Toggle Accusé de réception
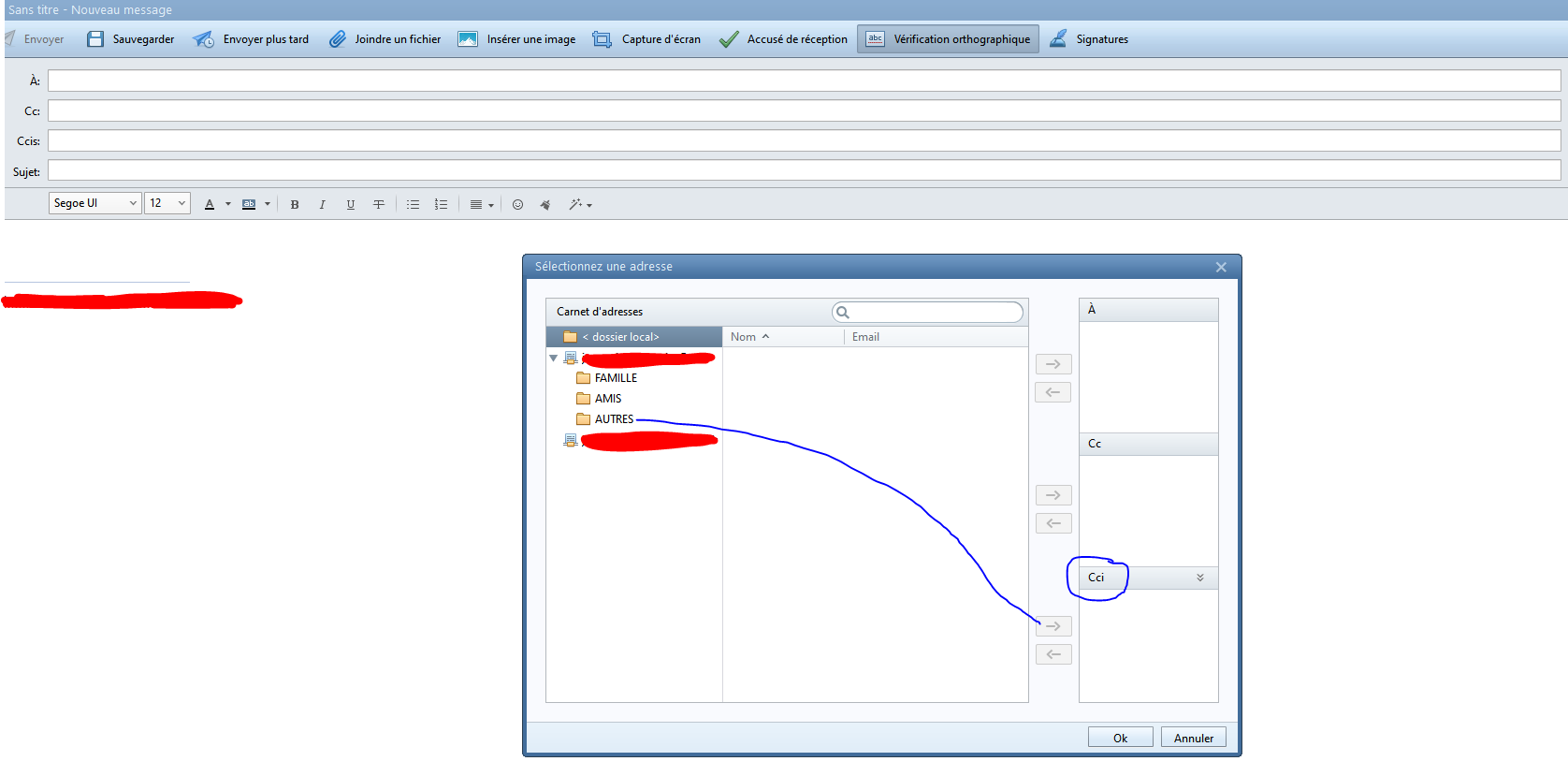 (783, 39)
